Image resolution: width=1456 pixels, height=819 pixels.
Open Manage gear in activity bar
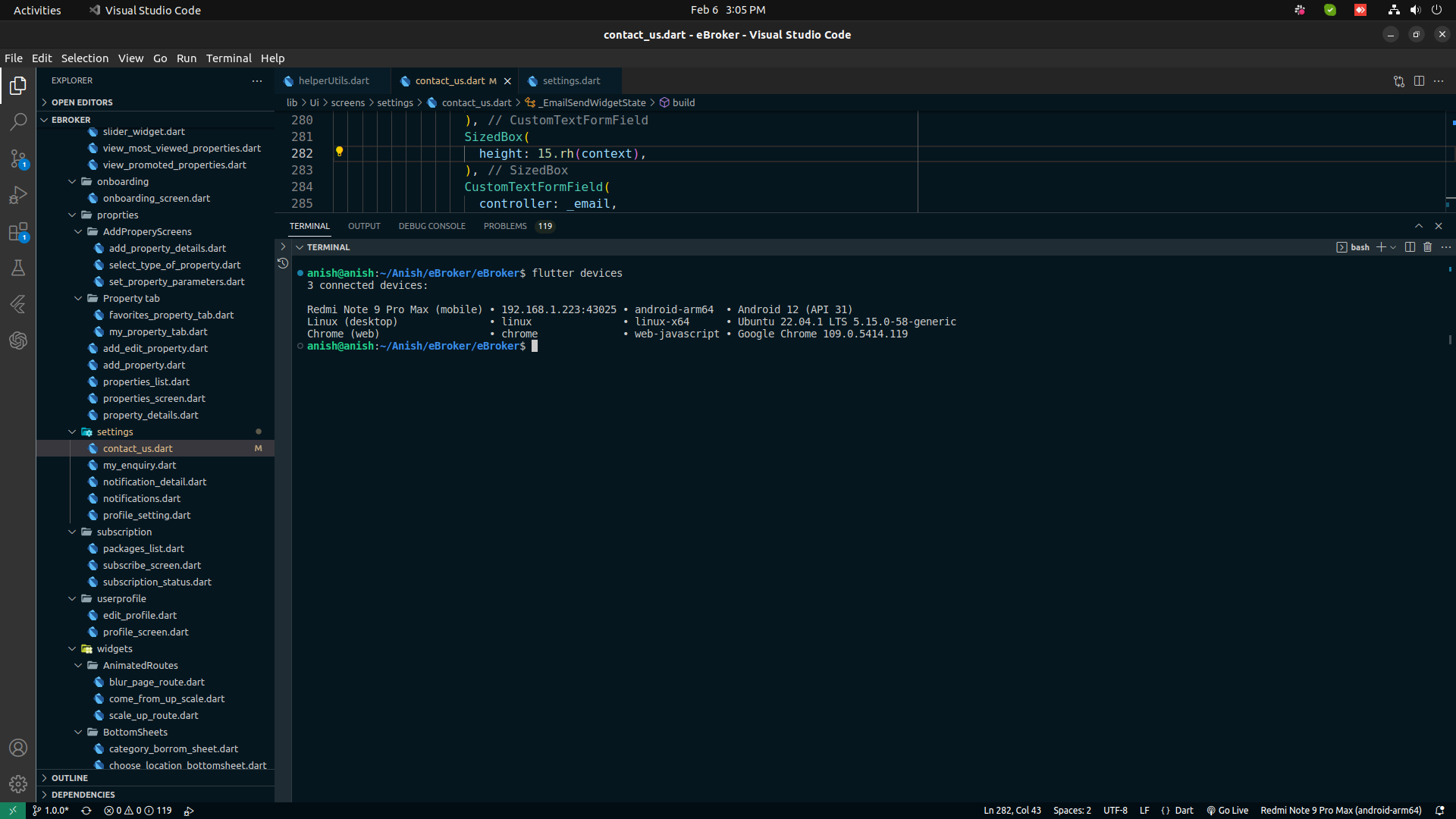[18, 784]
